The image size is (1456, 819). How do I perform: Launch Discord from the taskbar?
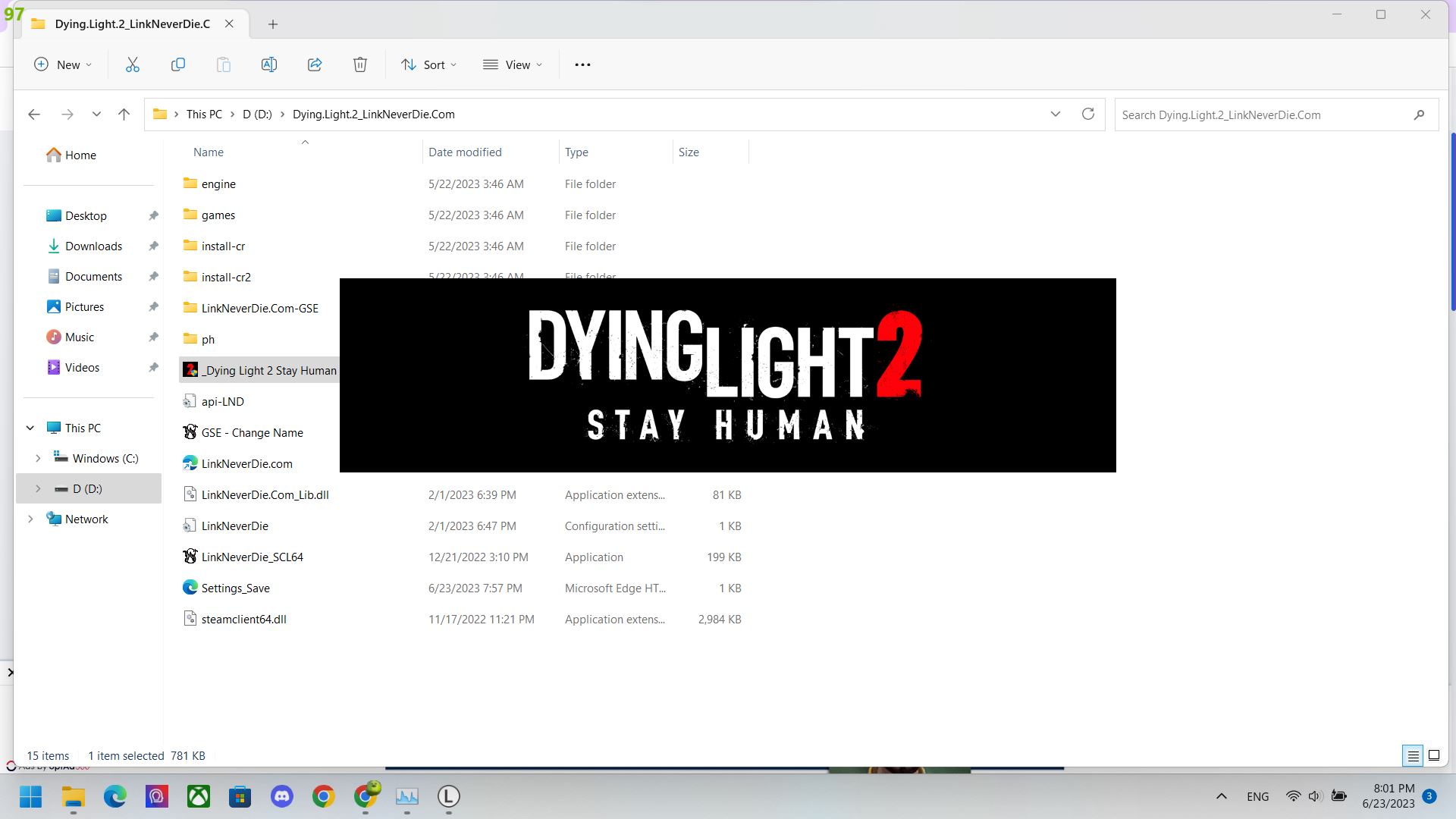point(281,797)
